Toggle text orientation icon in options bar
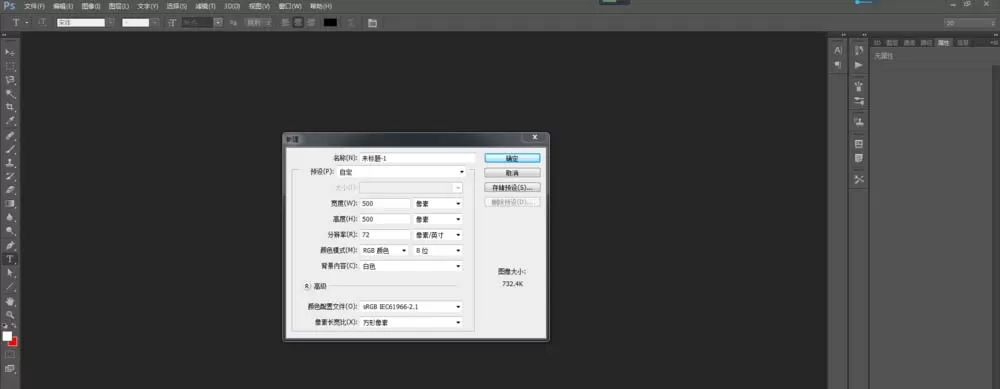This screenshot has width=1000, height=389. coord(42,22)
